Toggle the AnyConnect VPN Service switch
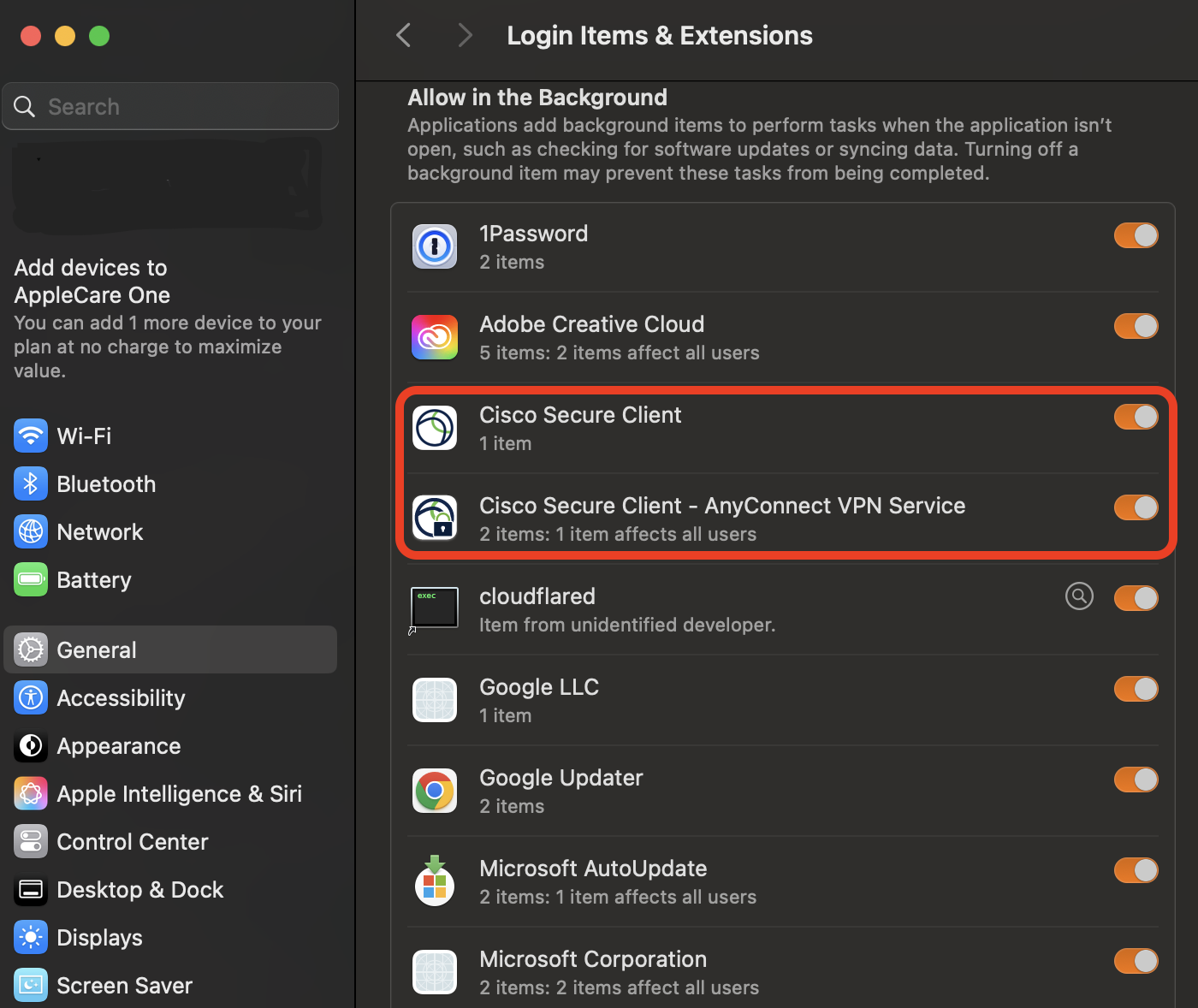Image resolution: width=1198 pixels, height=1008 pixels. click(x=1136, y=507)
